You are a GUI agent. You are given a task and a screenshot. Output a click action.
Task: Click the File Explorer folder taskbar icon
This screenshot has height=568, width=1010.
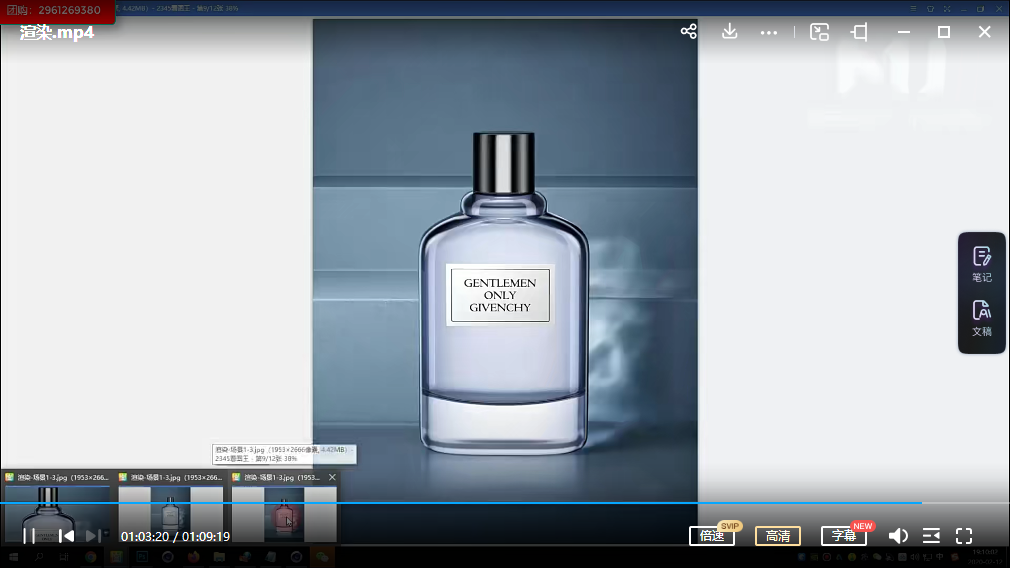pyautogui.click(x=219, y=557)
